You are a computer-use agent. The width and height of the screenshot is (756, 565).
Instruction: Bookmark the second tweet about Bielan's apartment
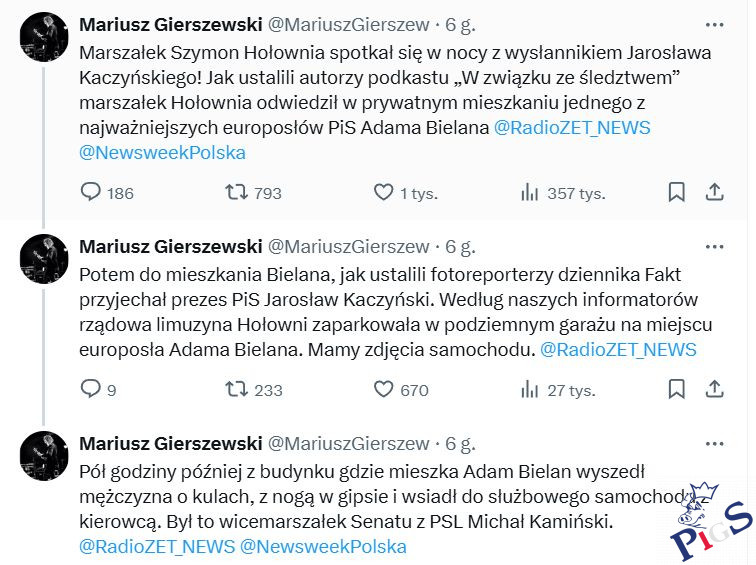pos(677,389)
